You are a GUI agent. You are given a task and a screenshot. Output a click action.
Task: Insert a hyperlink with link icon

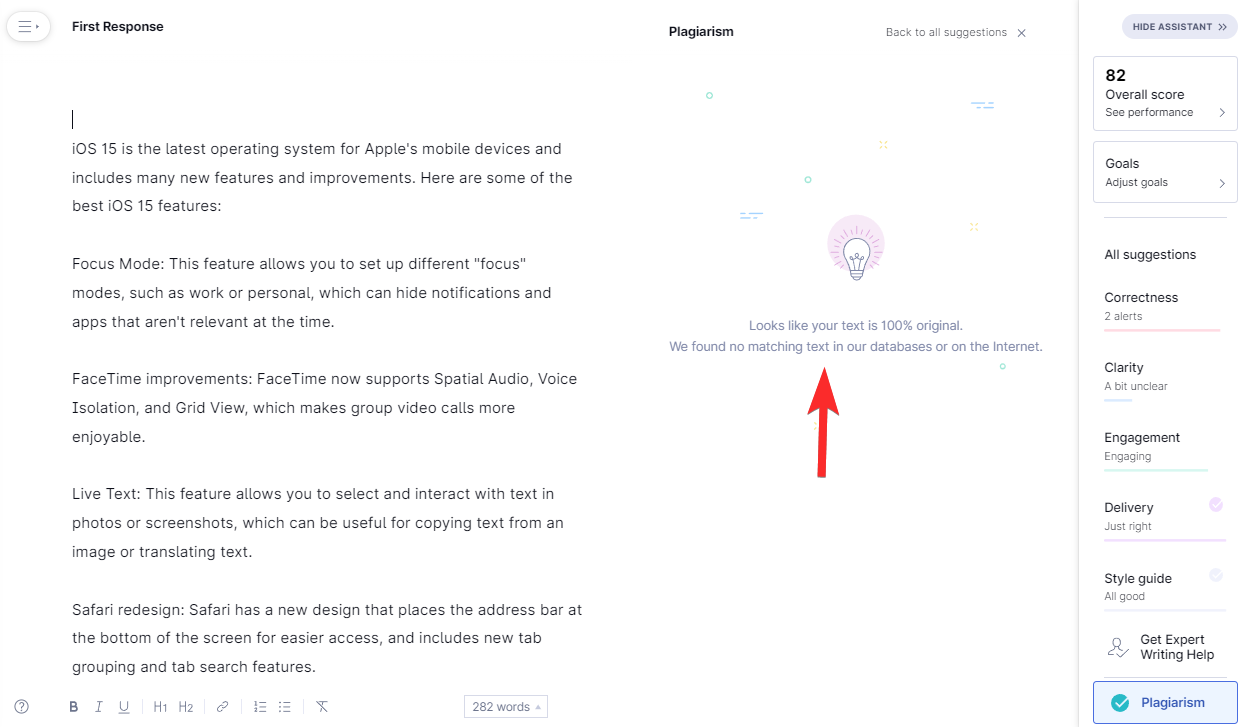[x=223, y=707]
